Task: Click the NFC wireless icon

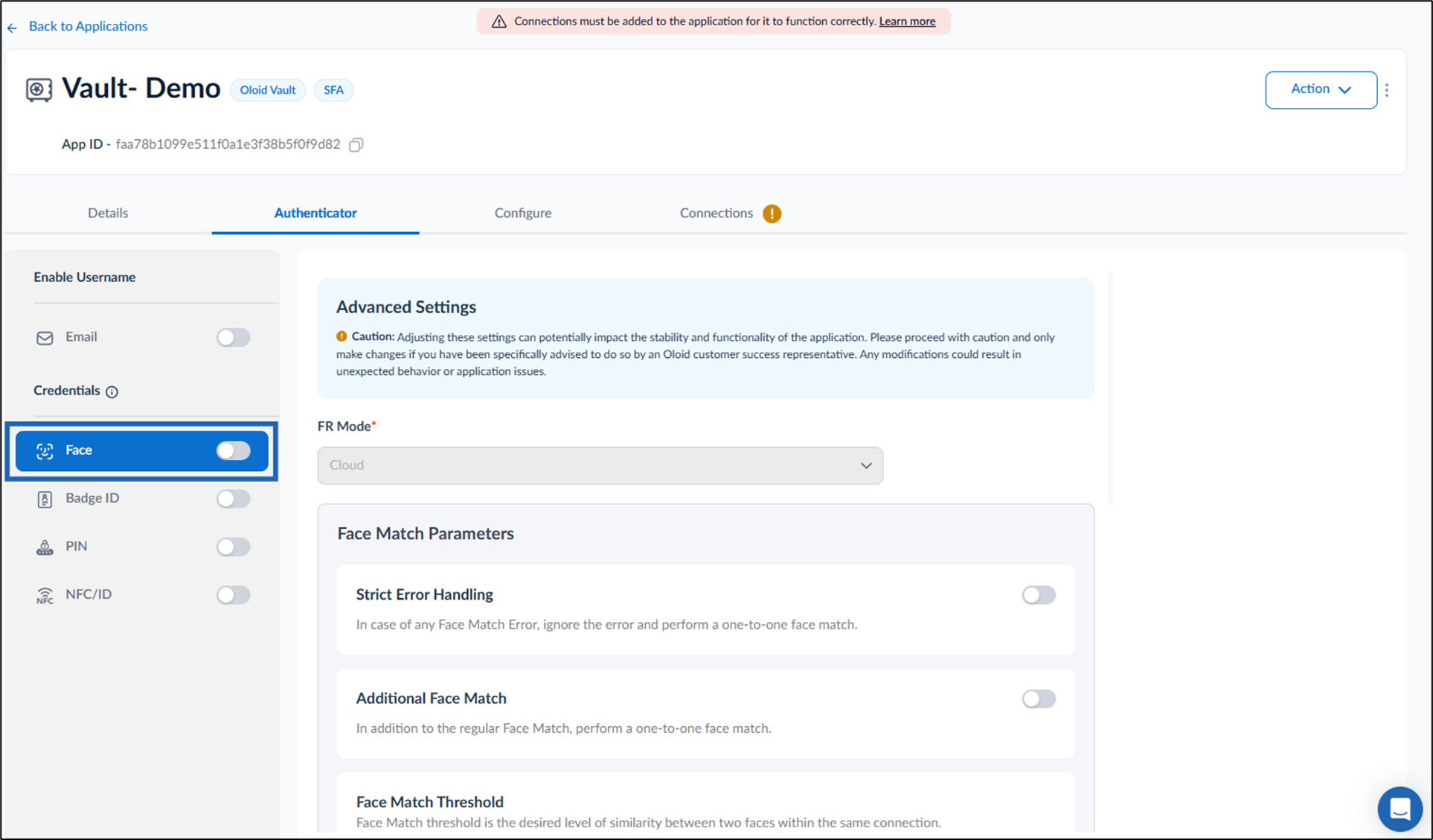Action: tap(45, 595)
